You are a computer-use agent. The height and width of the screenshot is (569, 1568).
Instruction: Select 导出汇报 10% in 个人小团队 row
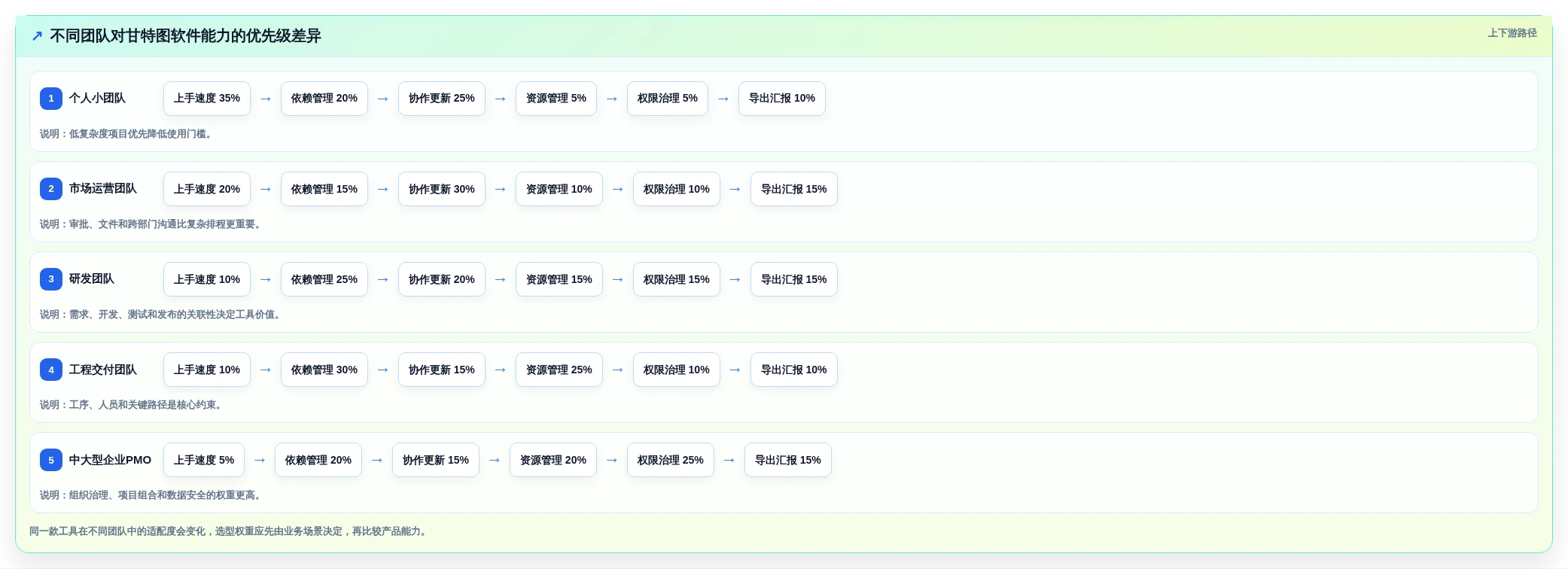[x=782, y=99]
